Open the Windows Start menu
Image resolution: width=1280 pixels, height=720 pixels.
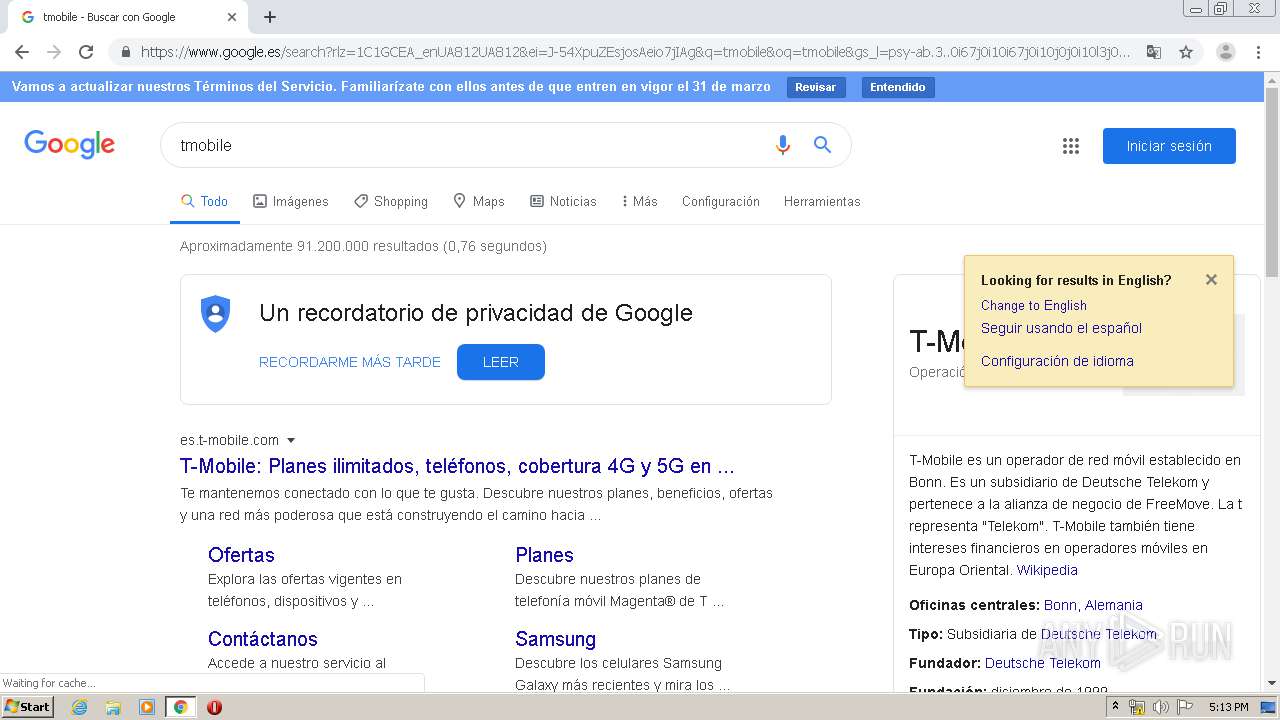pyautogui.click(x=27, y=706)
